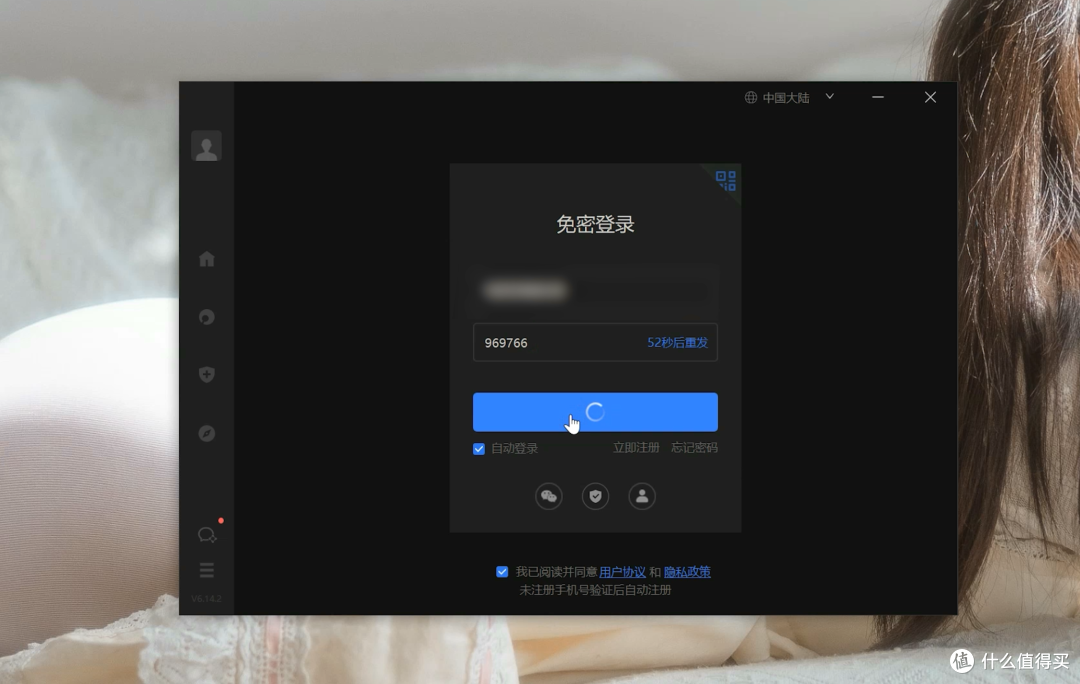The height and width of the screenshot is (684, 1080).
Task: Expand the 中国大陆 region dropdown
Action: 829,97
